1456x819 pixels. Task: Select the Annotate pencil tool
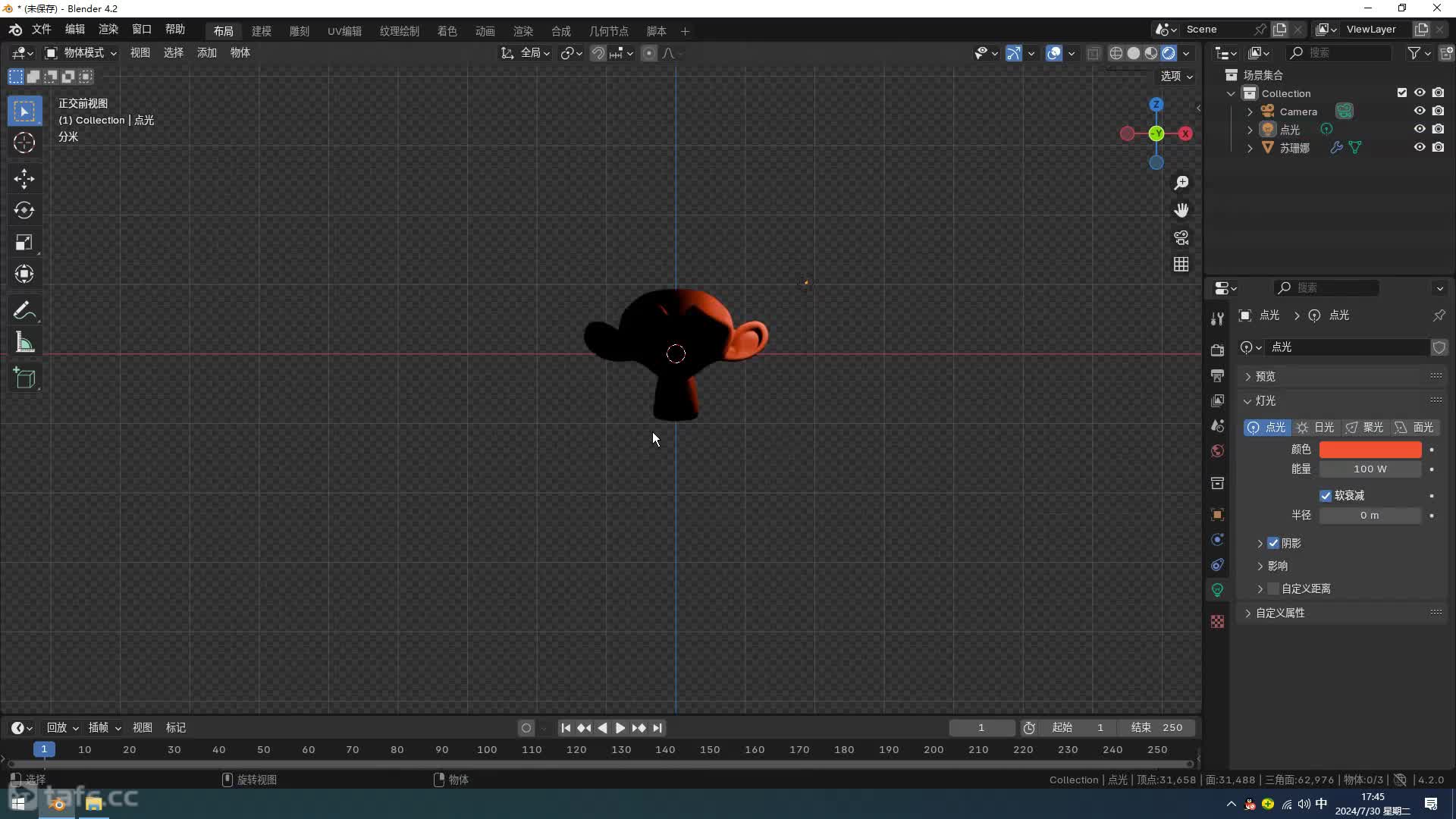[24, 310]
